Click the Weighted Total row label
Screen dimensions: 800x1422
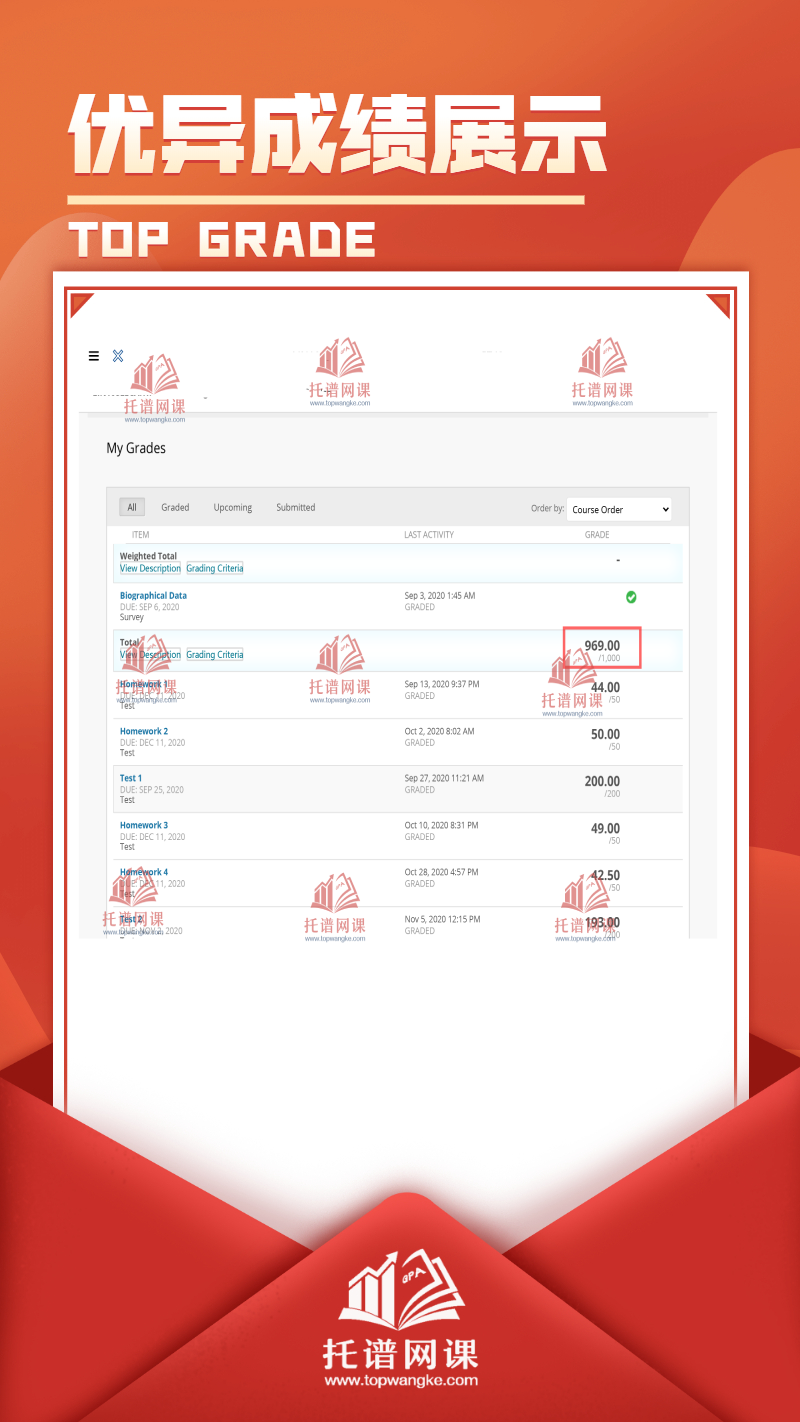pyautogui.click(x=148, y=556)
